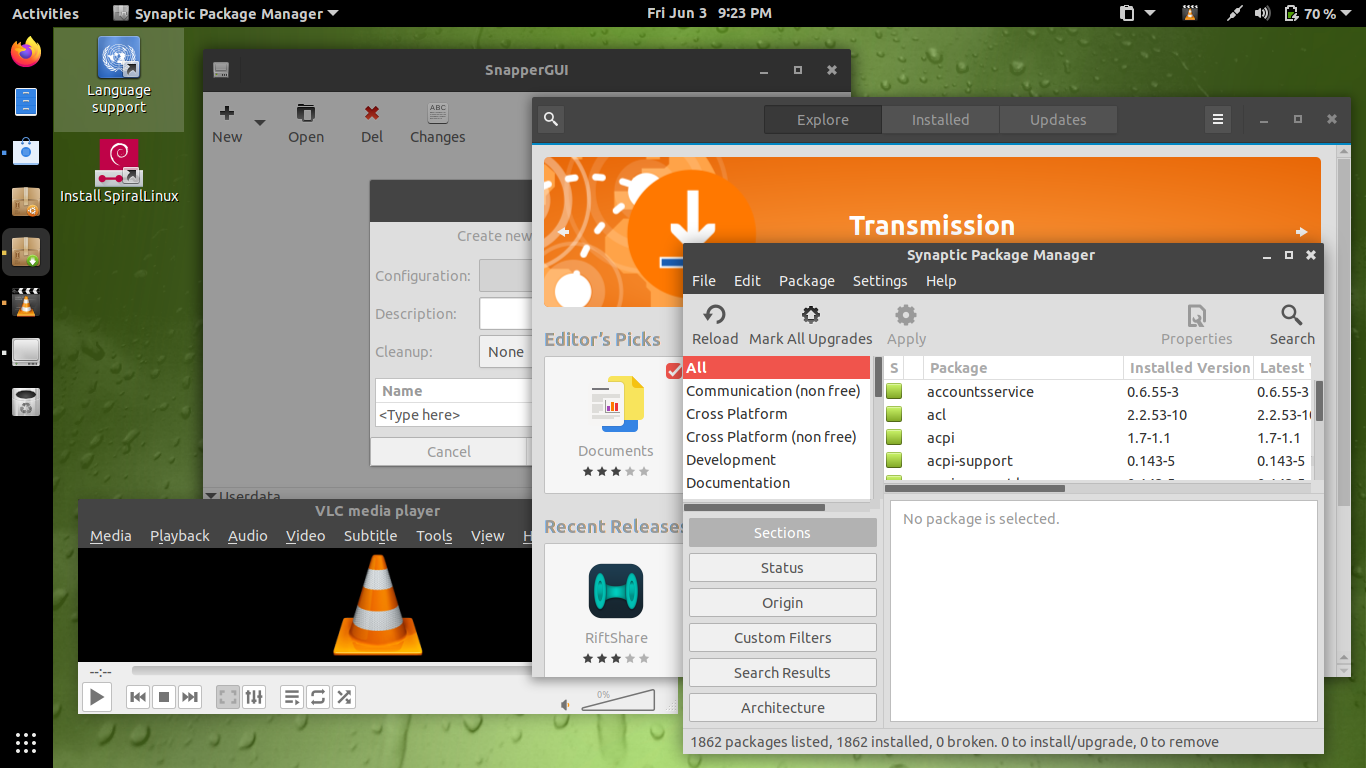1366x768 pixels.
Task: Click VLC next media button
Action: pyautogui.click(x=190, y=697)
